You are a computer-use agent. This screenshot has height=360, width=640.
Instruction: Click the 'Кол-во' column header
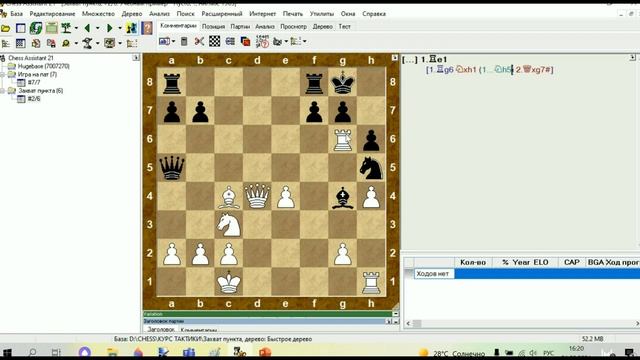click(473, 262)
